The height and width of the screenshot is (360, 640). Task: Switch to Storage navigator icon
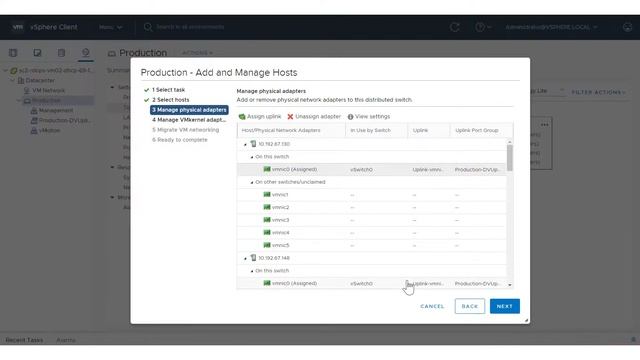click(x=61, y=53)
